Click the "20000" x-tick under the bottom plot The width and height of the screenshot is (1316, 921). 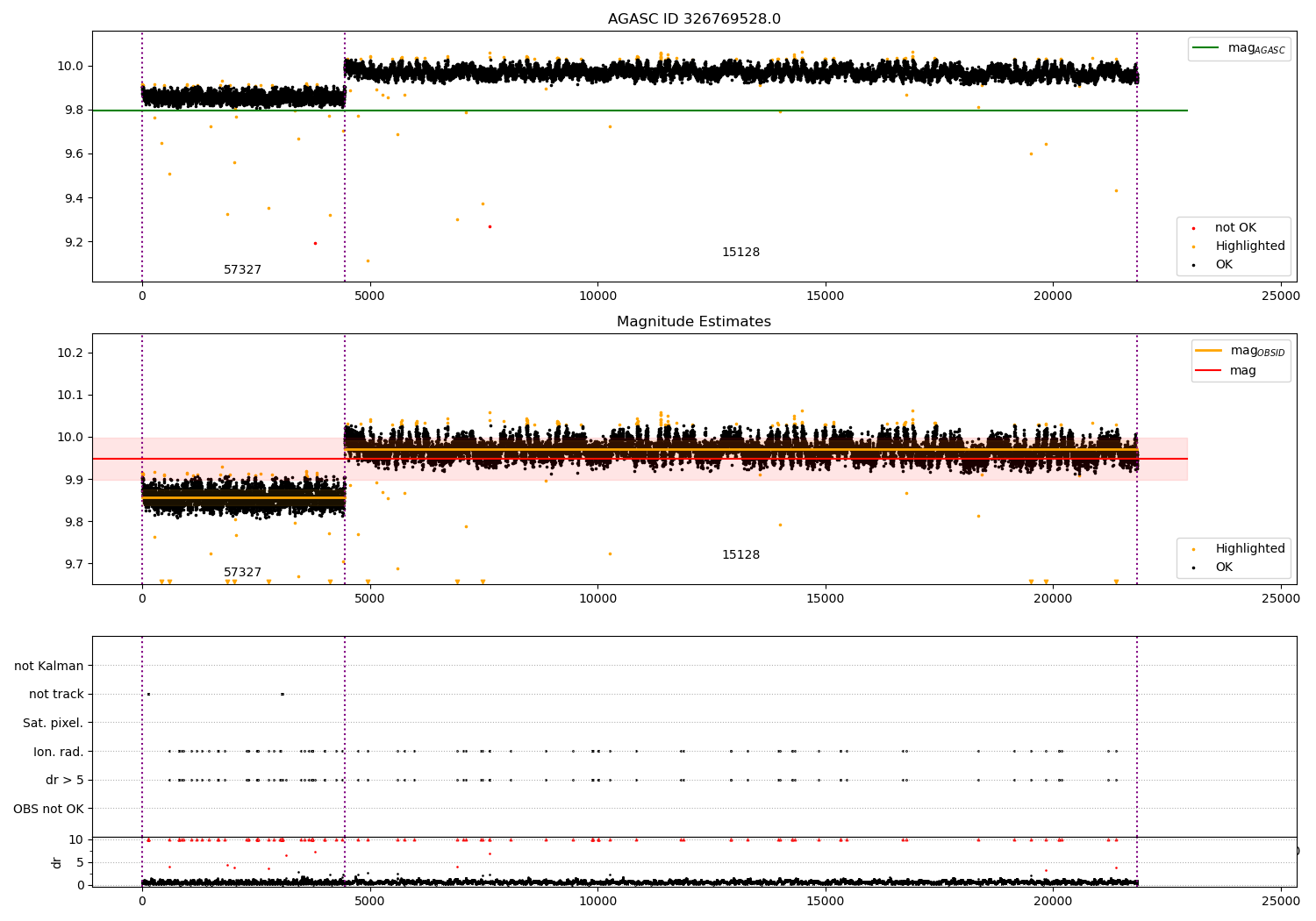(x=1053, y=902)
